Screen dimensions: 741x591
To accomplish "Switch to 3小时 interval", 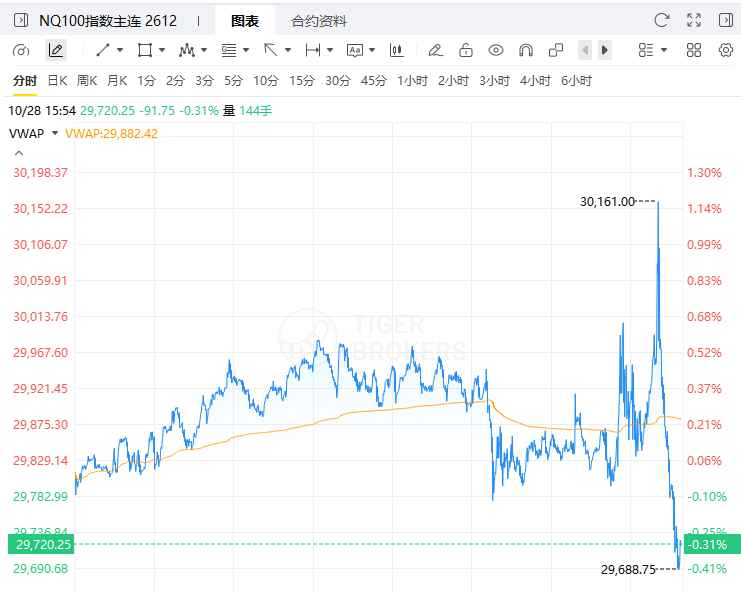I will tap(494, 81).
